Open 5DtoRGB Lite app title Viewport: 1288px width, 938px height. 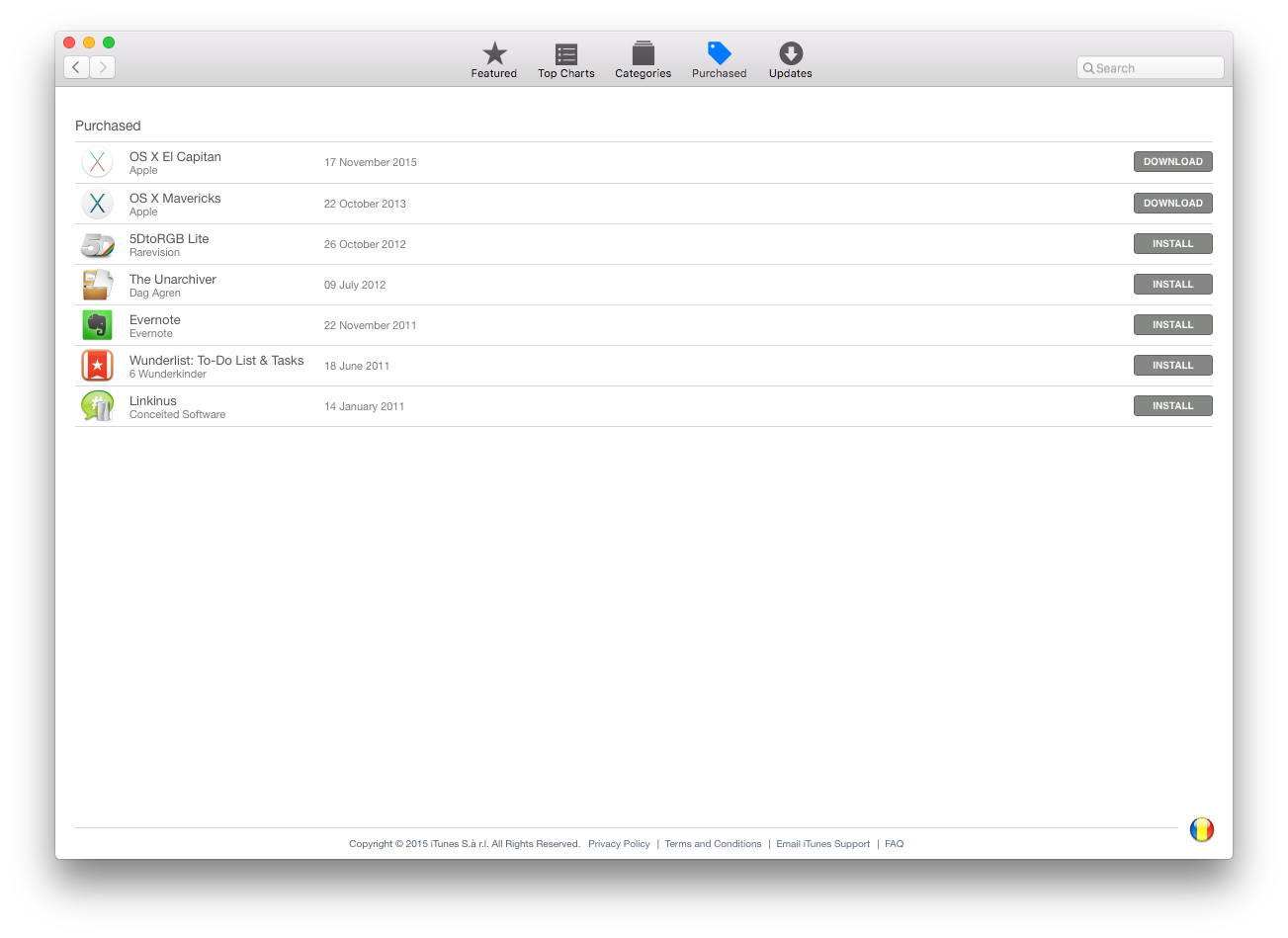pos(169,239)
